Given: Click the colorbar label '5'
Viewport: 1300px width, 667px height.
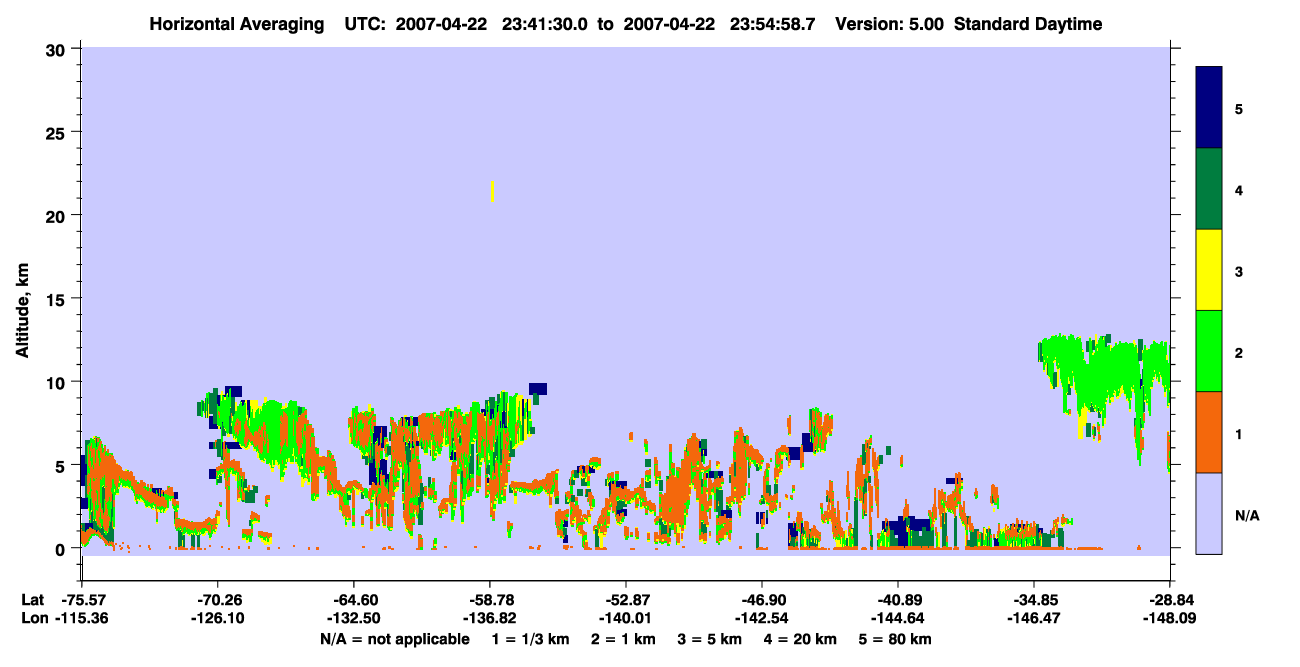Looking at the screenshot, I should pos(1239,108).
